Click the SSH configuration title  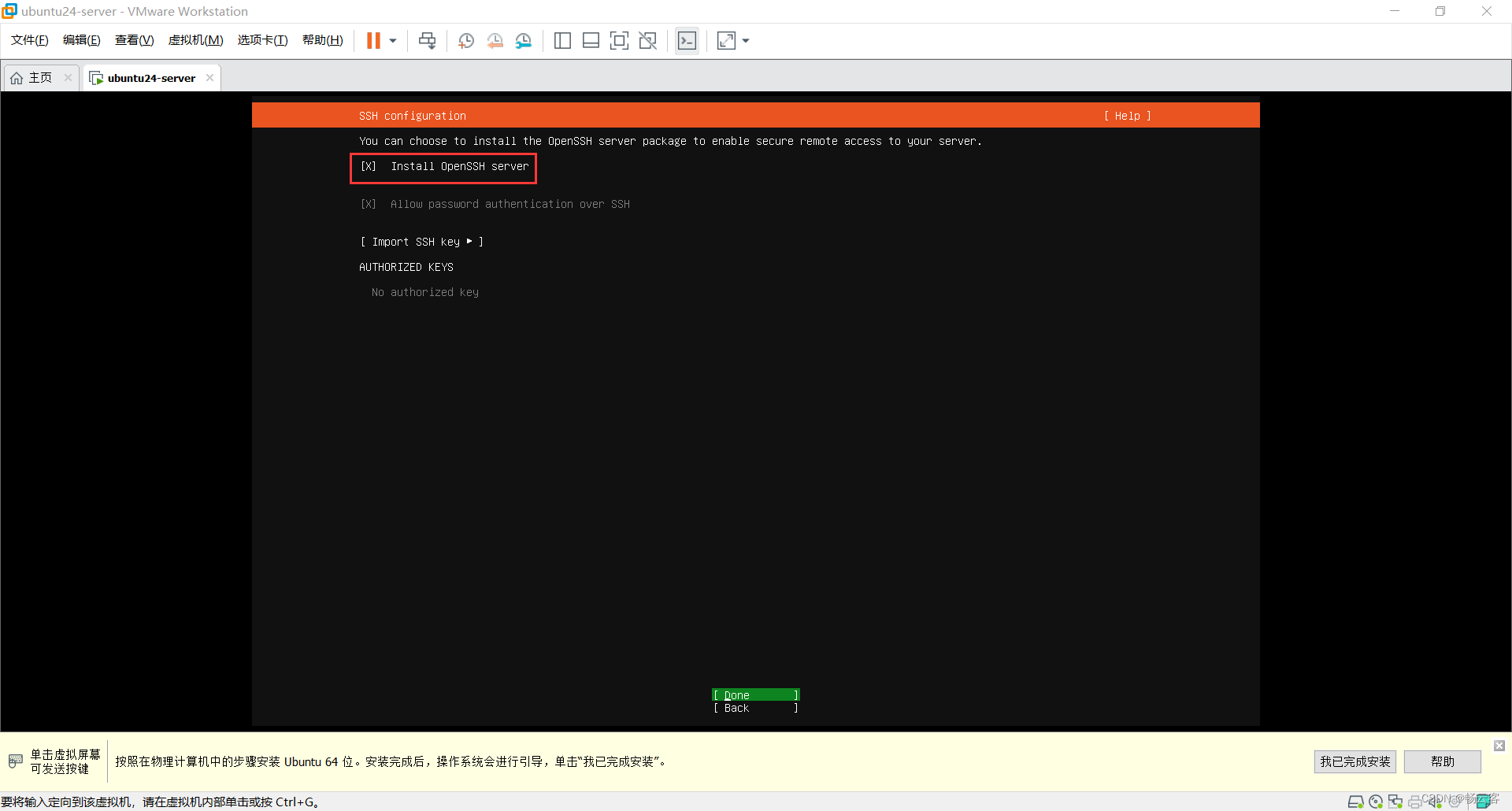(413, 116)
